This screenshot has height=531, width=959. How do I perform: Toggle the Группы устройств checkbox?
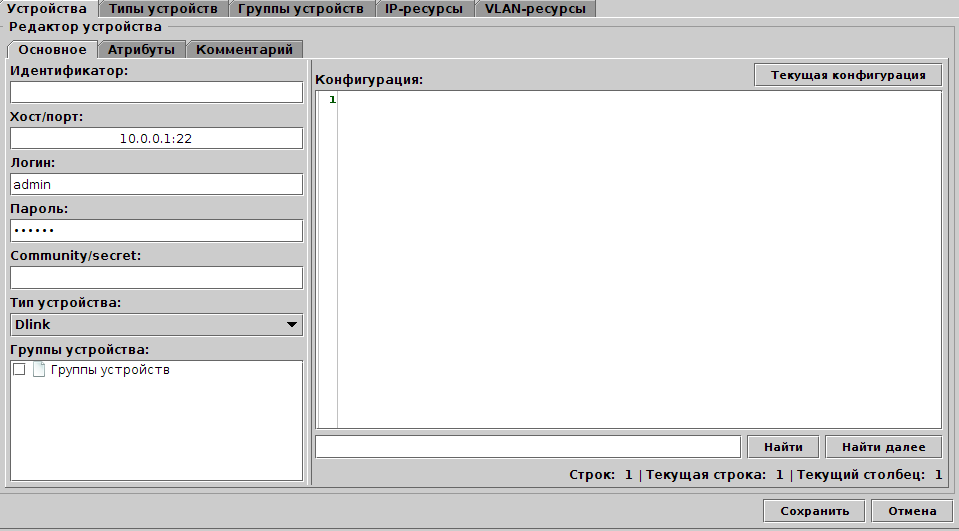pyautogui.click(x=19, y=370)
